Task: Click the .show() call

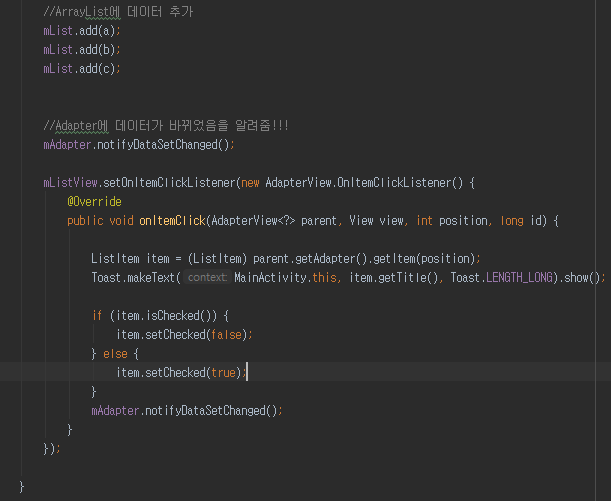Action: click(579, 278)
